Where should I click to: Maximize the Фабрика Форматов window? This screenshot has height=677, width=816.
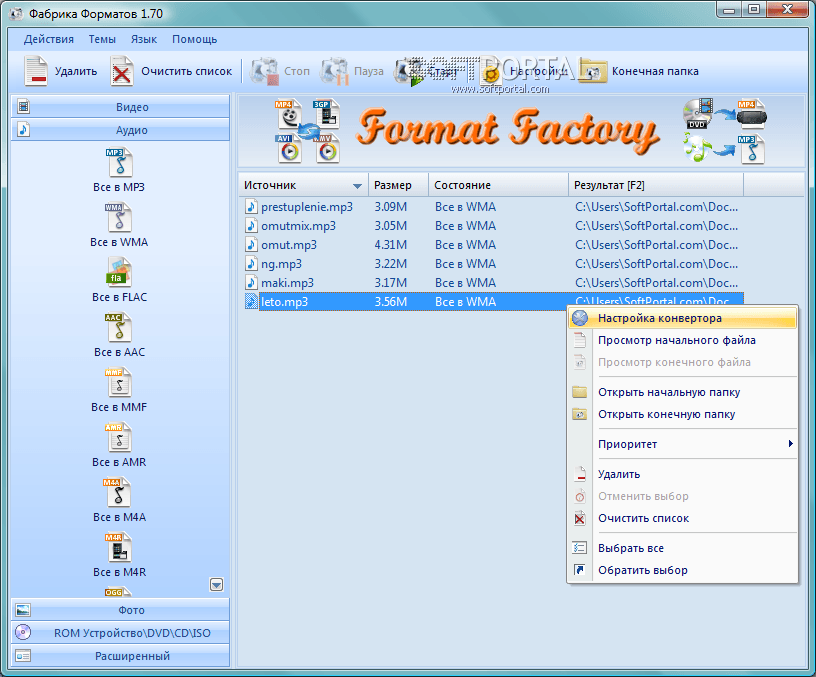[x=754, y=9]
